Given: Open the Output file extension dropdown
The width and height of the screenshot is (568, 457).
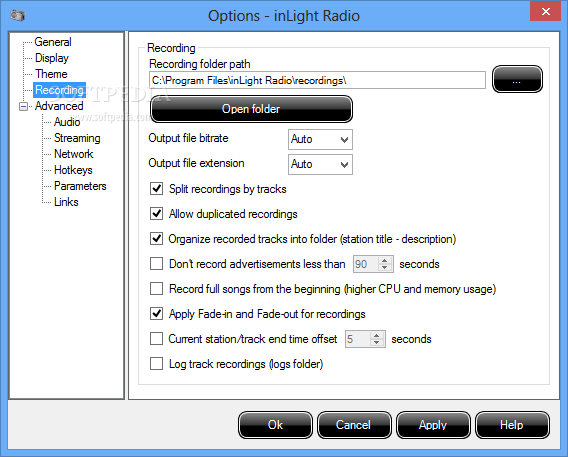Looking at the screenshot, I should point(320,164).
